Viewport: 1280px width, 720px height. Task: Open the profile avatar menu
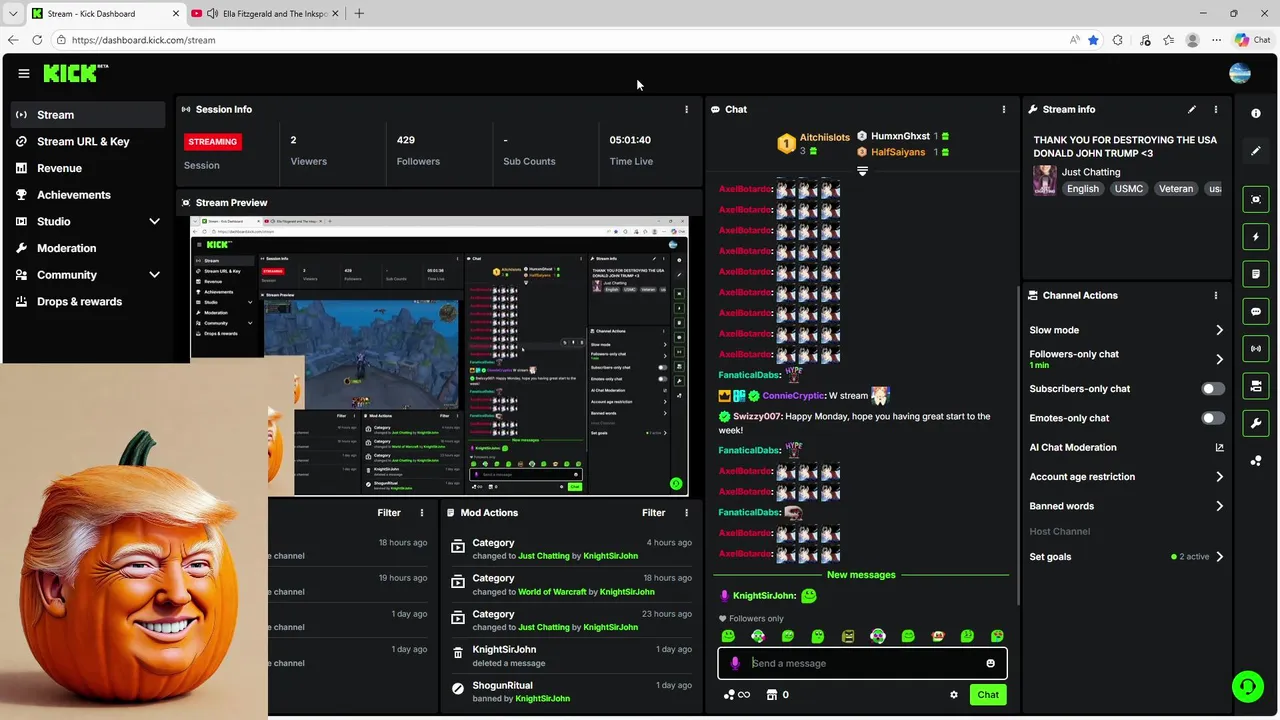click(1240, 73)
